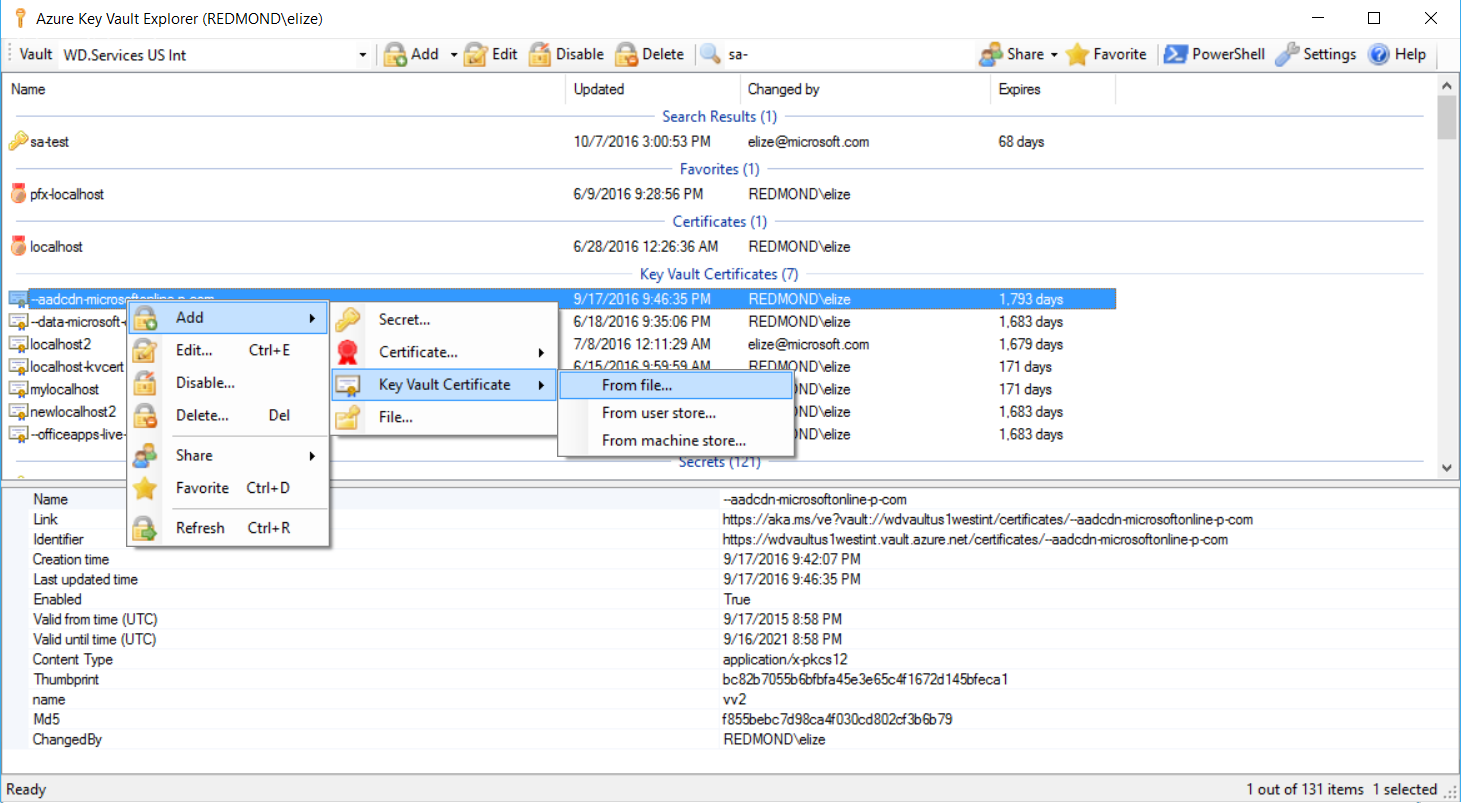1461x803 pixels.
Task: Select Key Vault Certificate submenu entry
Action: coord(444,384)
